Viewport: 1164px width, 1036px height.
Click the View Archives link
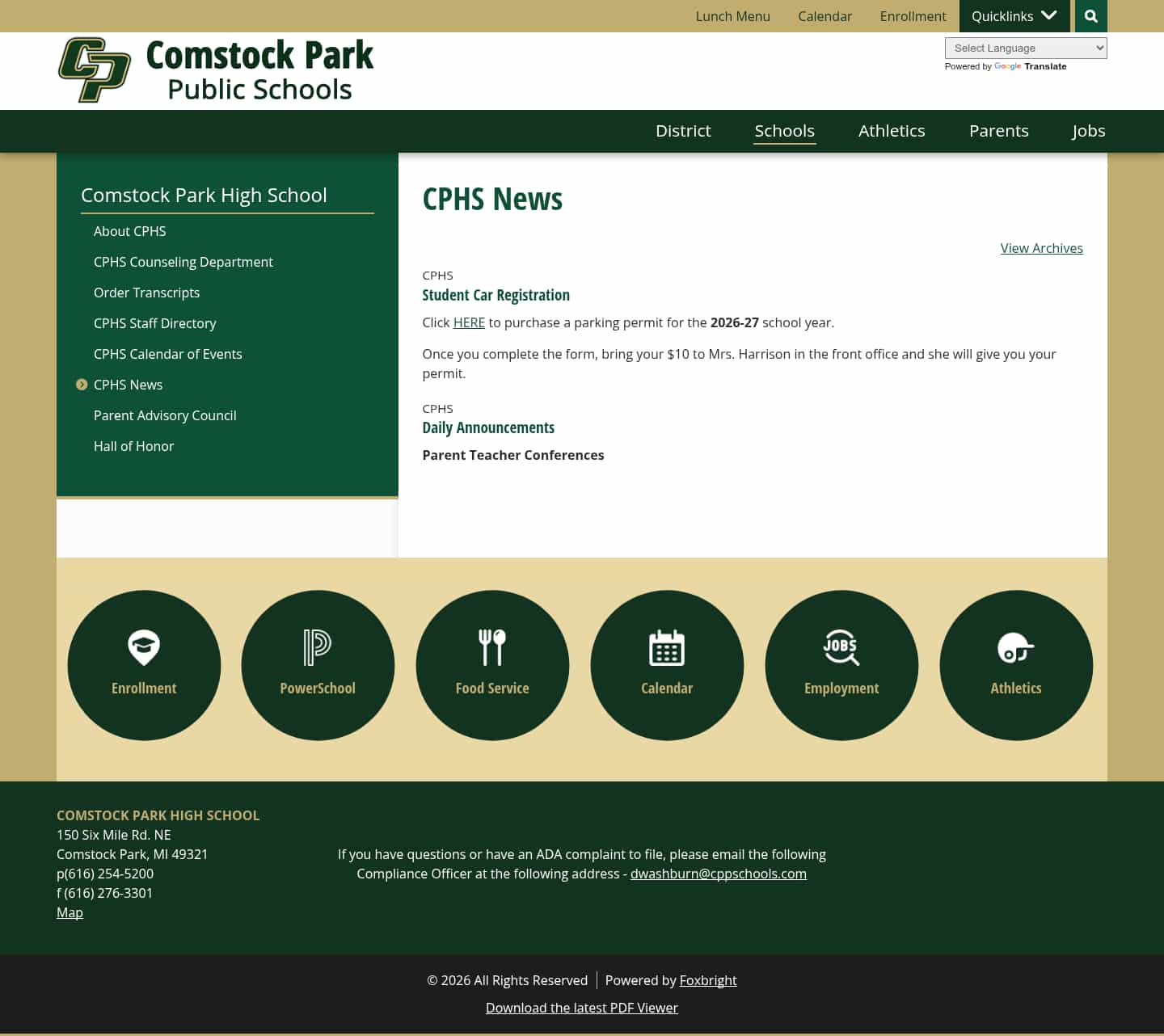pos(1041,248)
